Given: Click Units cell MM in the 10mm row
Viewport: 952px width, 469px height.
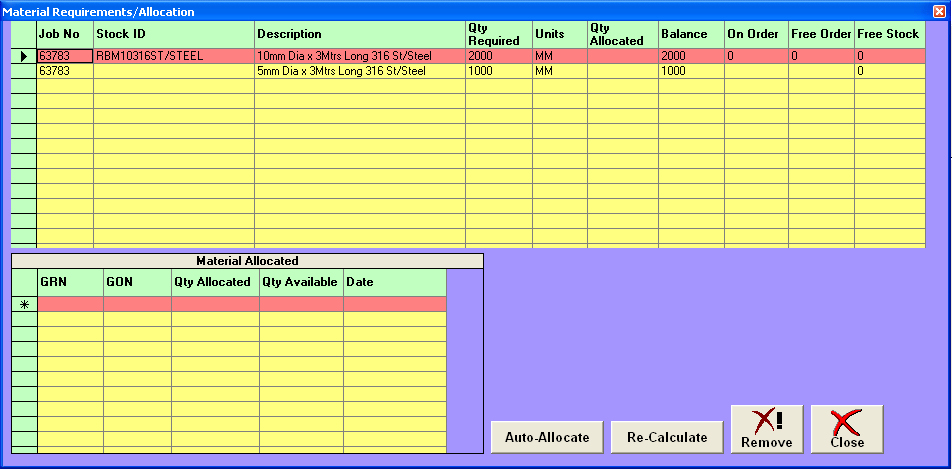Looking at the screenshot, I should tap(560, 56).
